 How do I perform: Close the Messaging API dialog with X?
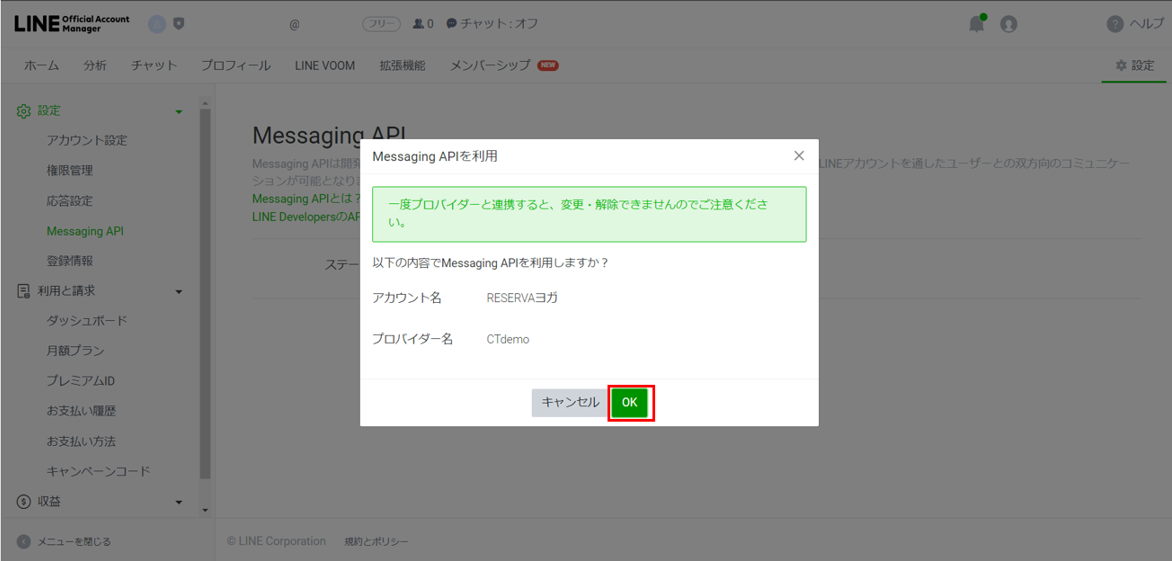(x=798, y=156)
